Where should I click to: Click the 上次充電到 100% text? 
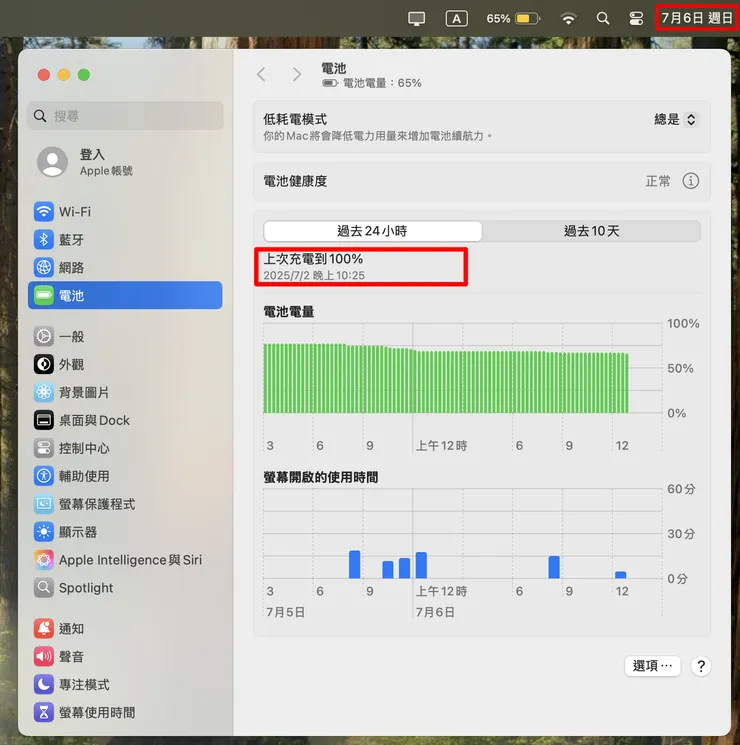coord(313,259)
